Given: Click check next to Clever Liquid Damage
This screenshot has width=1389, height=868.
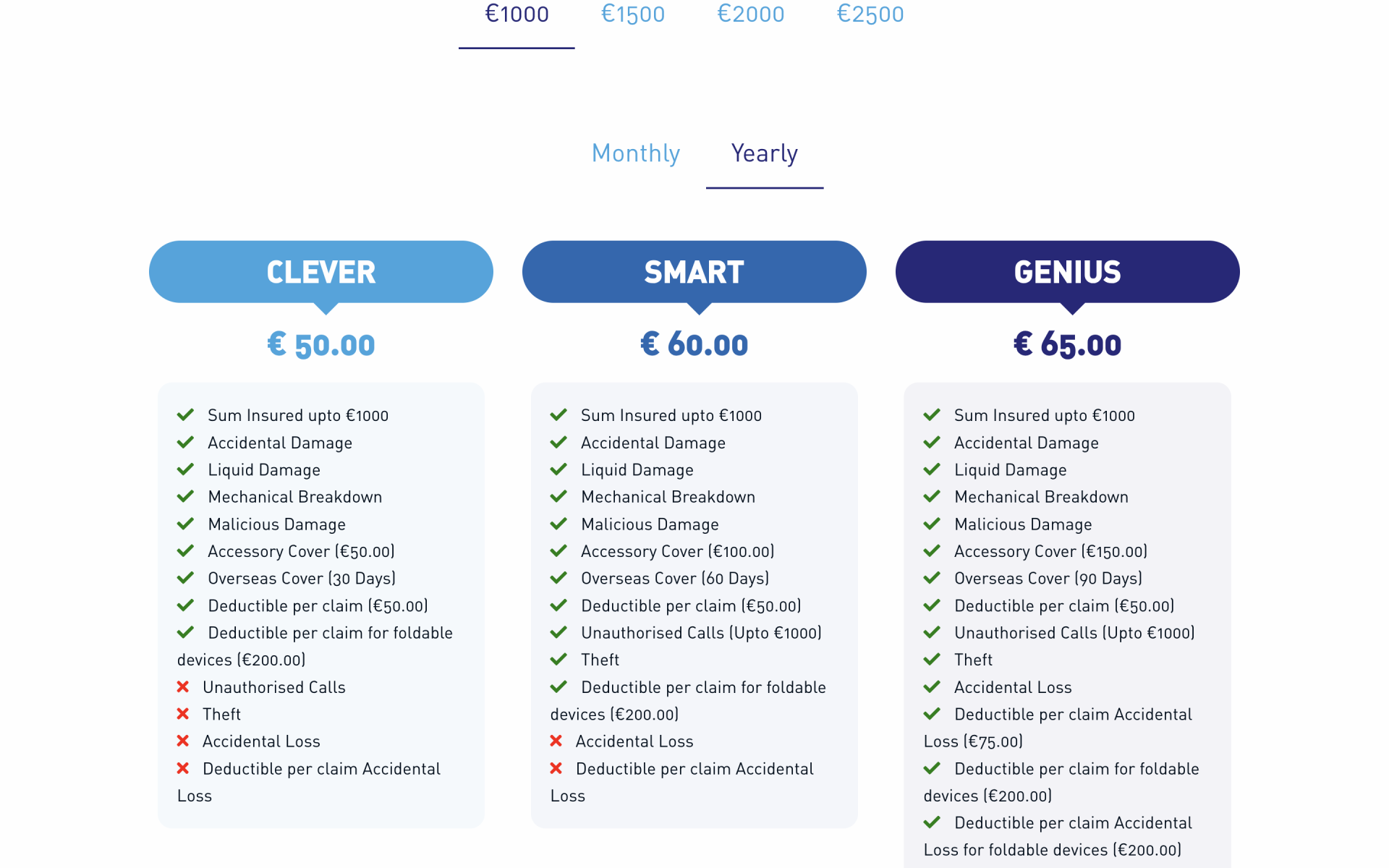Looking at the screenshot, I should coord(185,469).
